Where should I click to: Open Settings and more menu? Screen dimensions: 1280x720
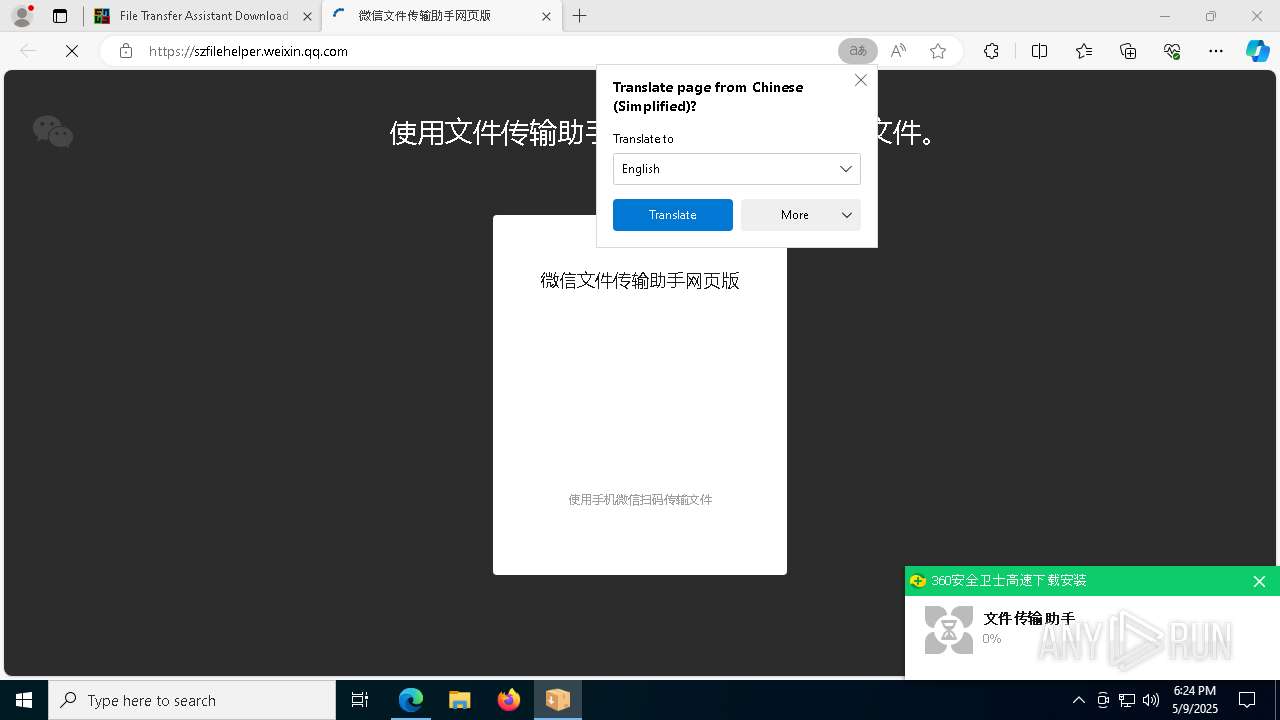tap(1216, 51)
